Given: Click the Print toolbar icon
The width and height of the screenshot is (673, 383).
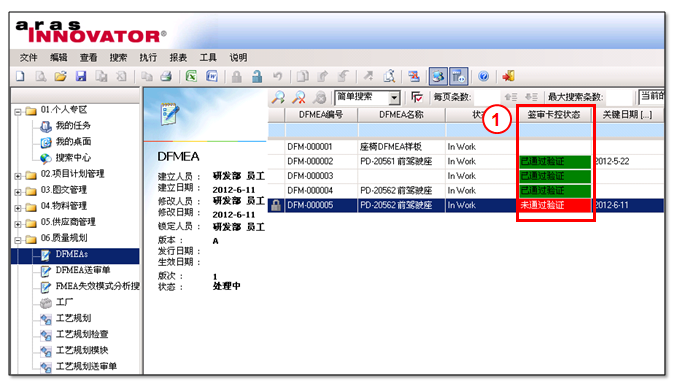Looking at the screenshot, I should pyautogui.click(x=166, y=76).
